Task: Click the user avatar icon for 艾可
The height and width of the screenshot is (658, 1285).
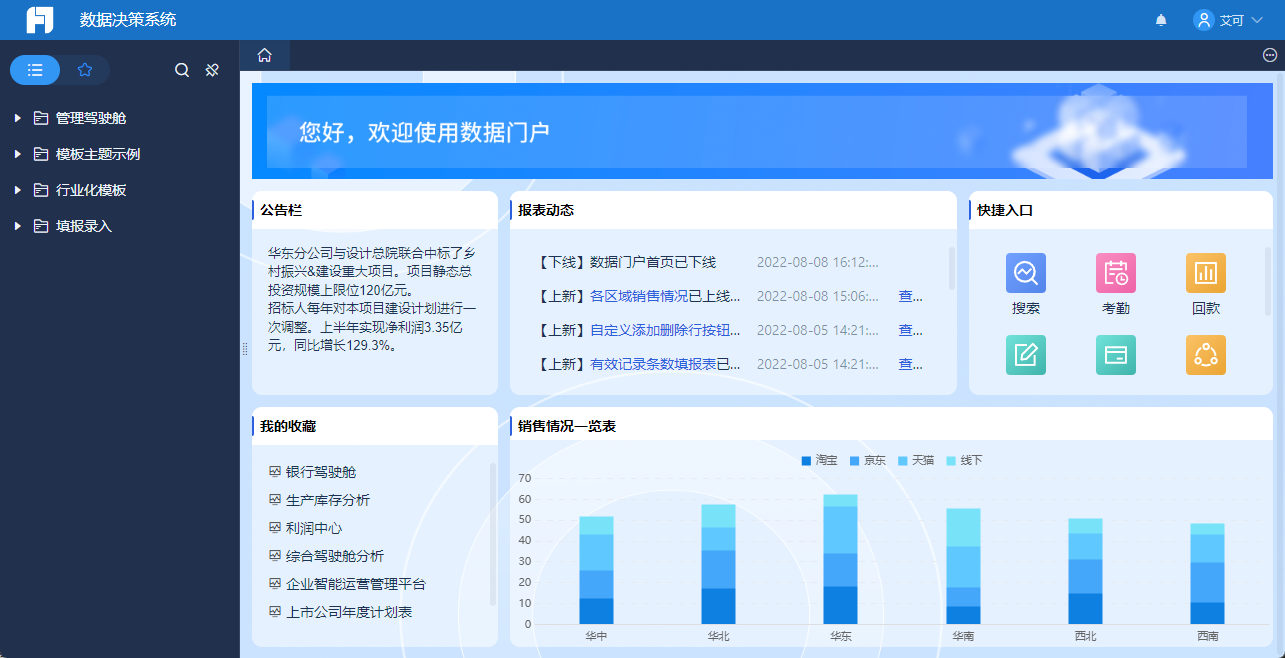Action: [x=1204, y=20]
